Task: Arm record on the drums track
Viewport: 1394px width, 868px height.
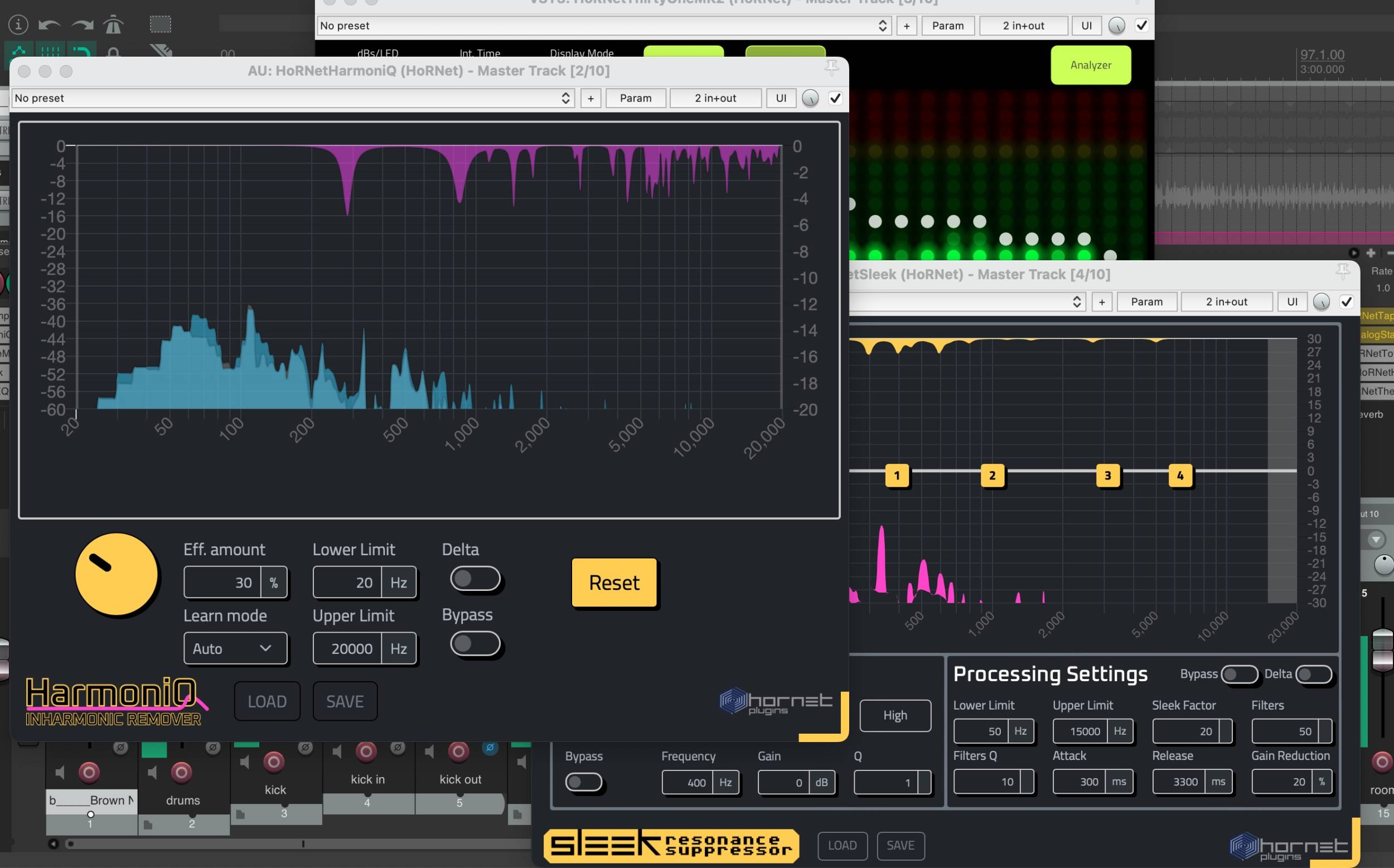Action: click(181, 773)
